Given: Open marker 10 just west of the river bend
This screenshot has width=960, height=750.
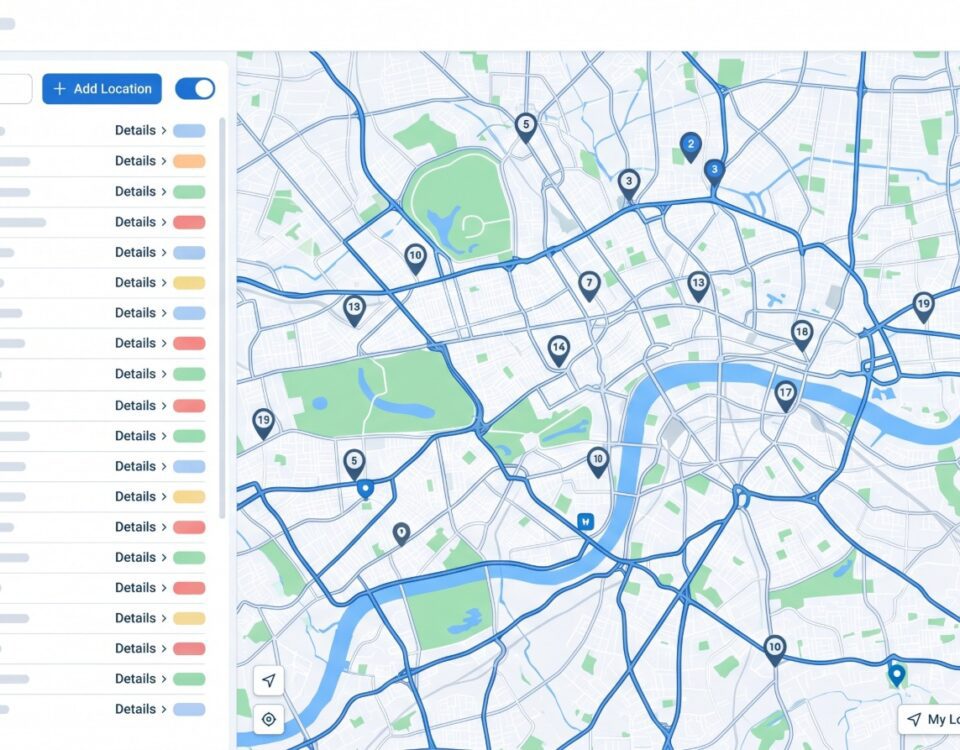Looking at the screenshot, I should [598, 462].
